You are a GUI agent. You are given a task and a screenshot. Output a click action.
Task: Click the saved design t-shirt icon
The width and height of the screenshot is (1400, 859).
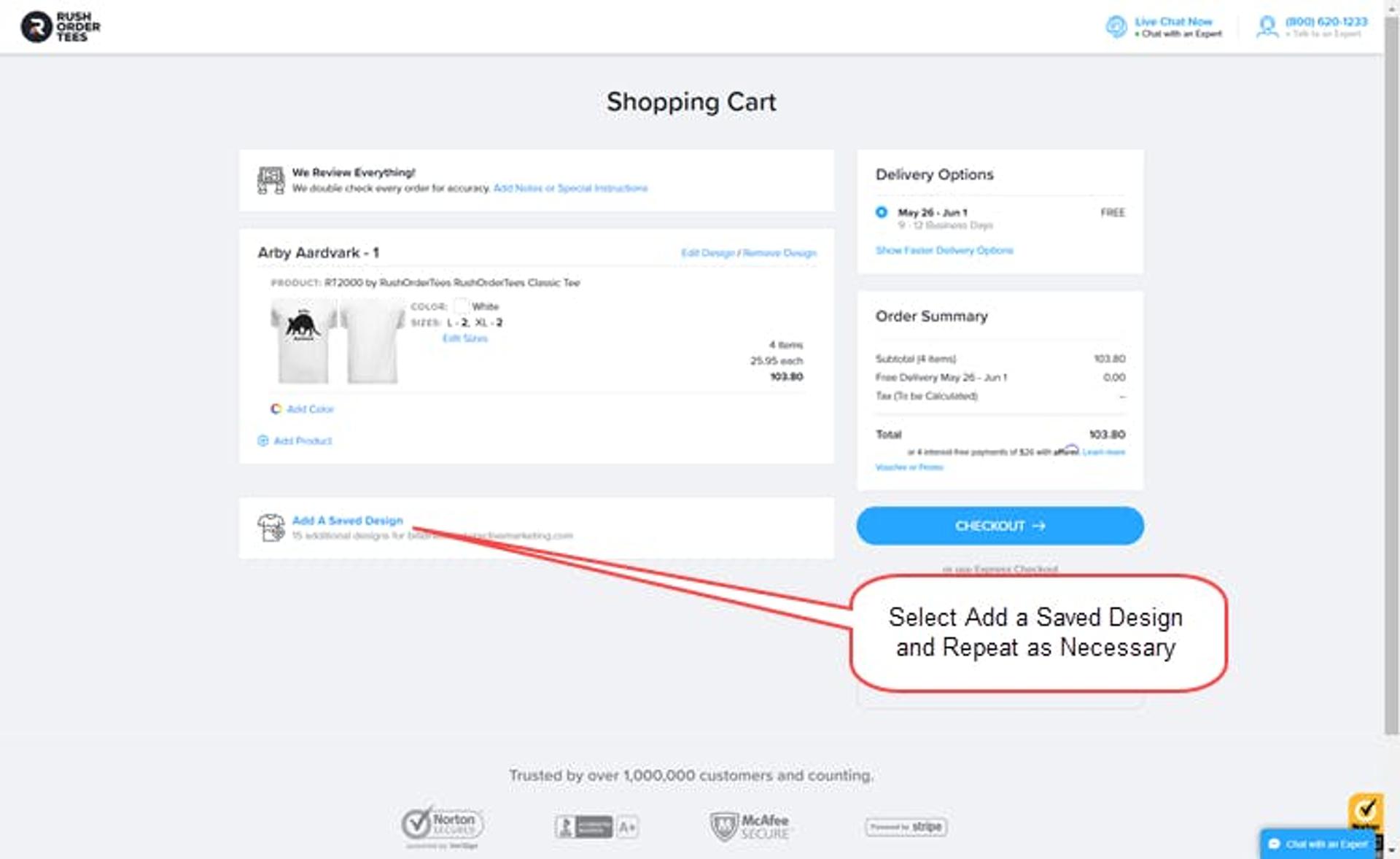271,527
